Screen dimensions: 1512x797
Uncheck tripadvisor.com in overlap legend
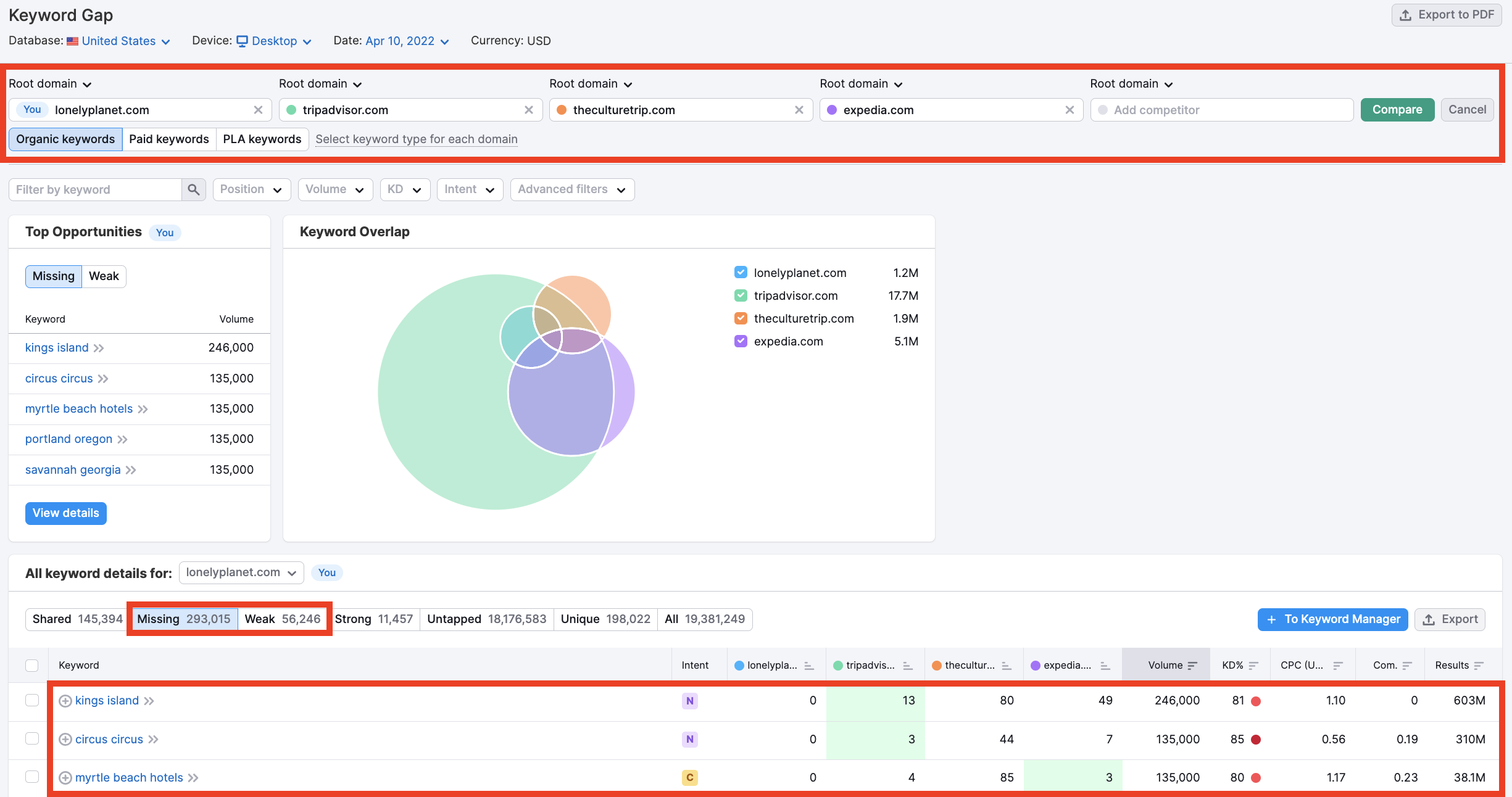(741, 295)
